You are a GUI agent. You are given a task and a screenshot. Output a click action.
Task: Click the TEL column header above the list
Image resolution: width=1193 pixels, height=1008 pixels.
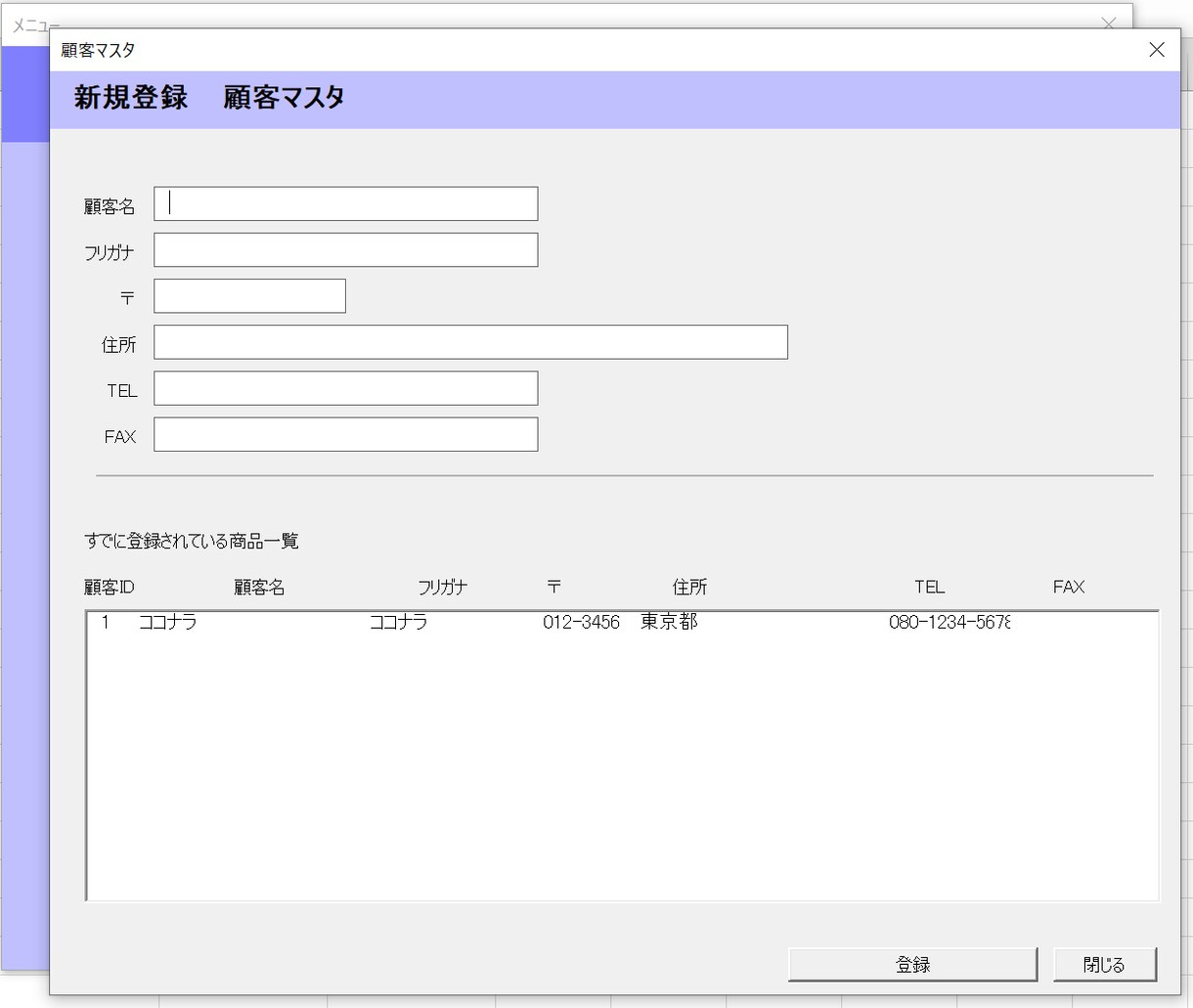(929, 587)
